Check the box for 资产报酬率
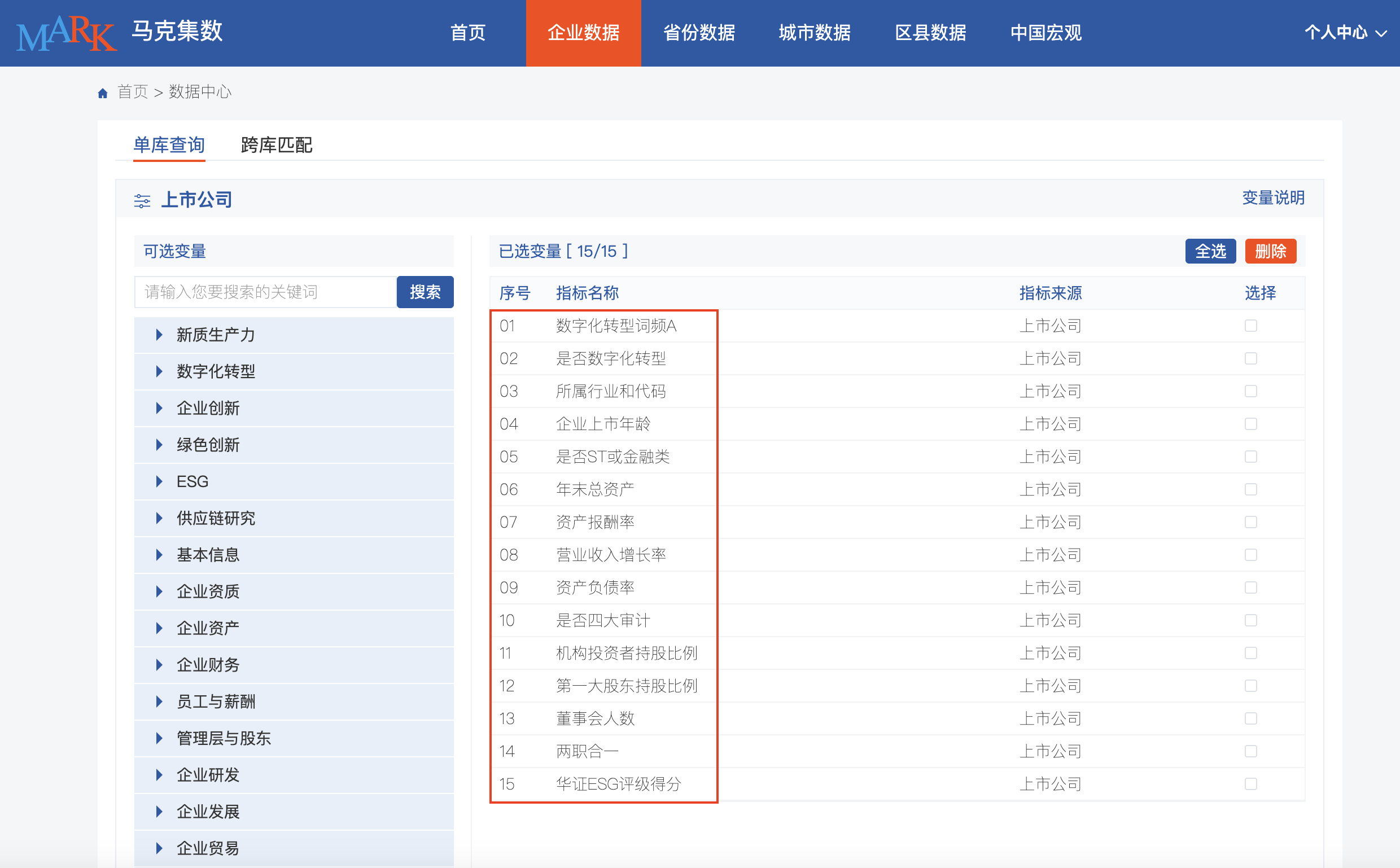Viewport: 1400px width, 868px height. pyautogui.click(x=1251, y=522)
